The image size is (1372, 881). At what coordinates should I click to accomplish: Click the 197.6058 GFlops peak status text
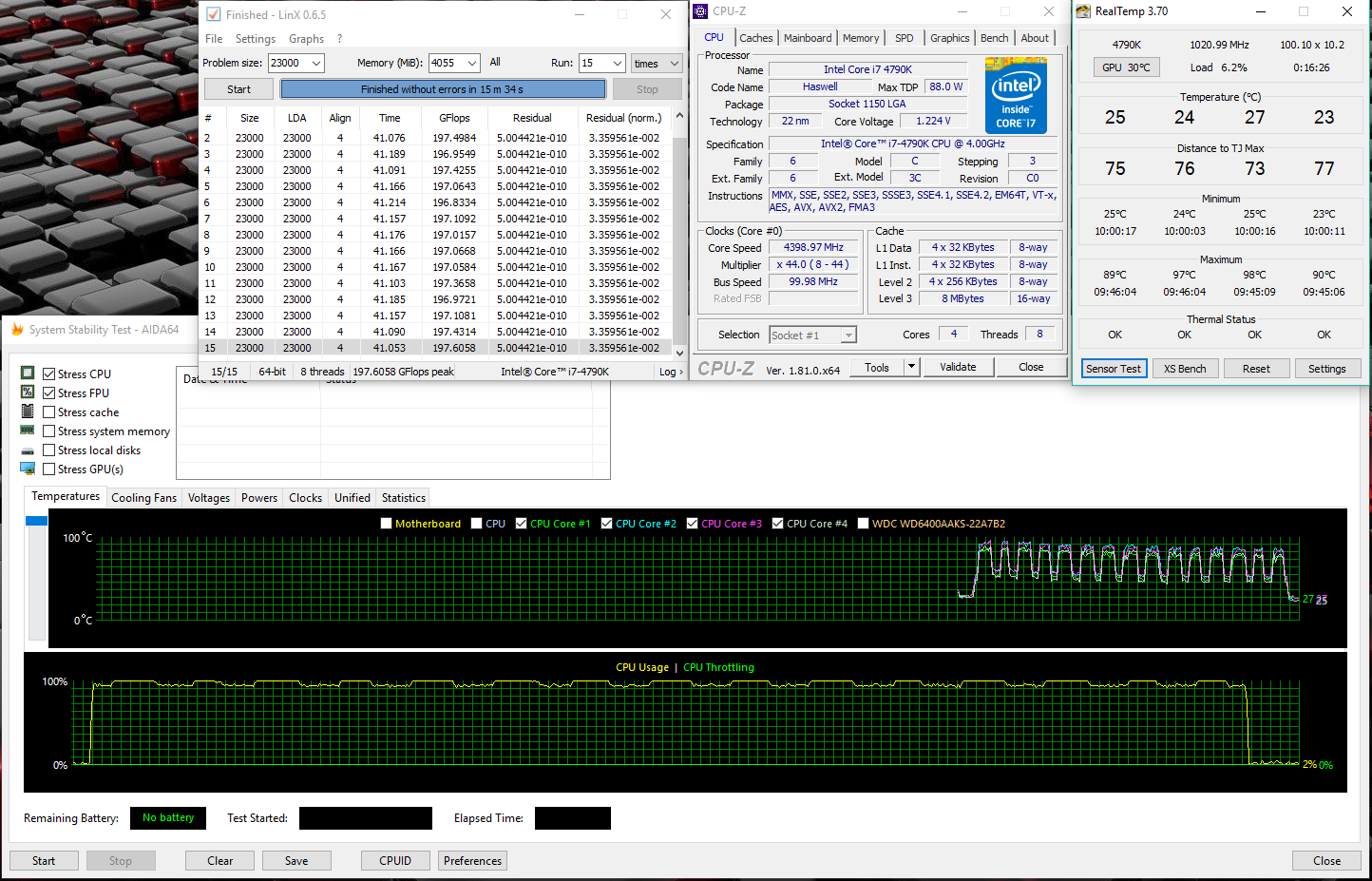coord(403,372)
